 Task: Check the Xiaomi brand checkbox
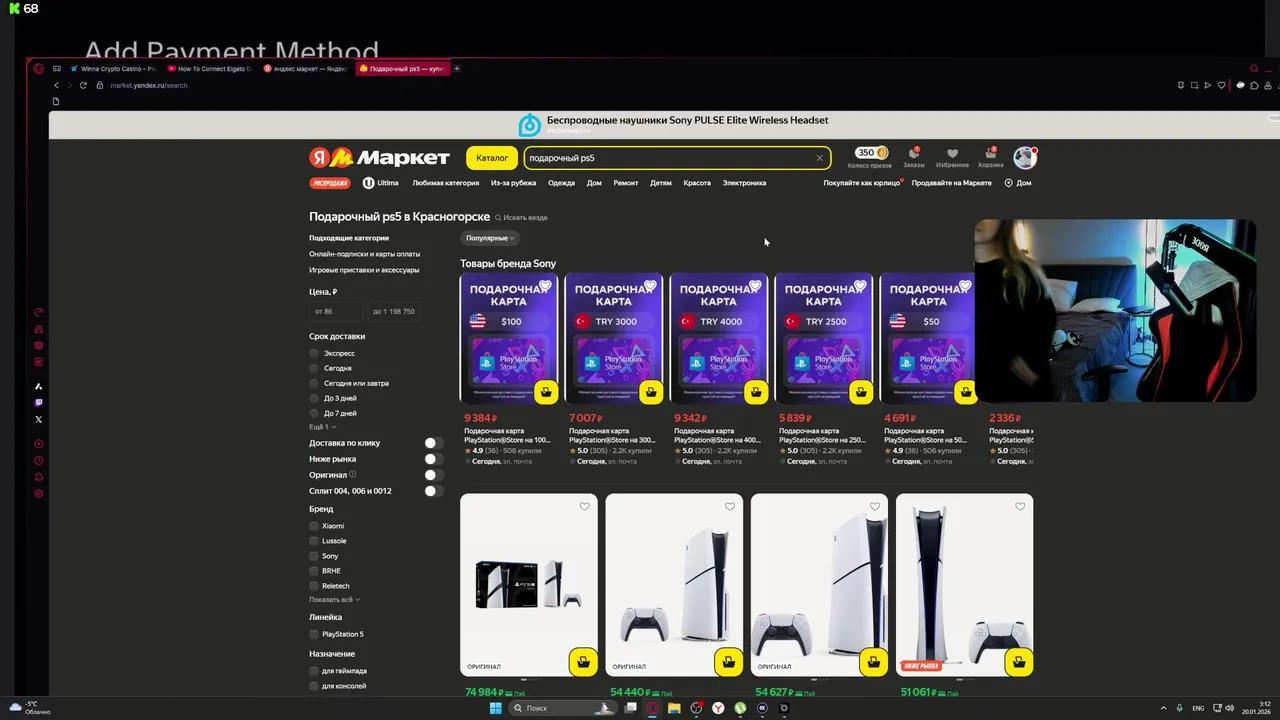[x=314, y=526]
